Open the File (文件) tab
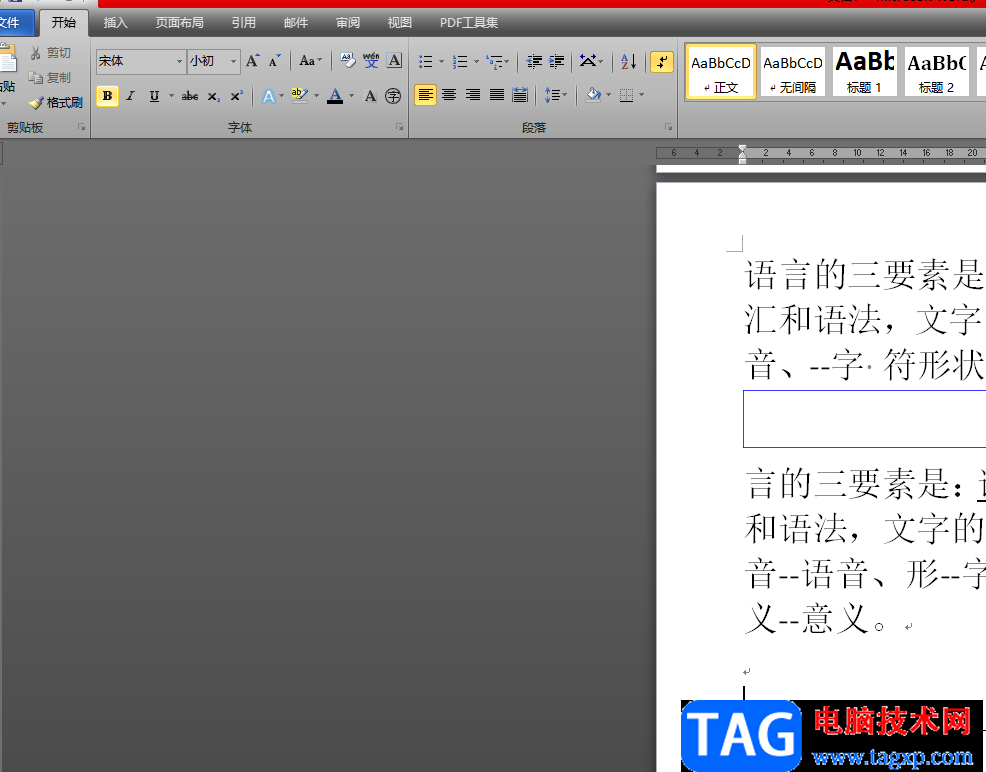The width and height of the screenshot is (986, 772). pos(11,23)
